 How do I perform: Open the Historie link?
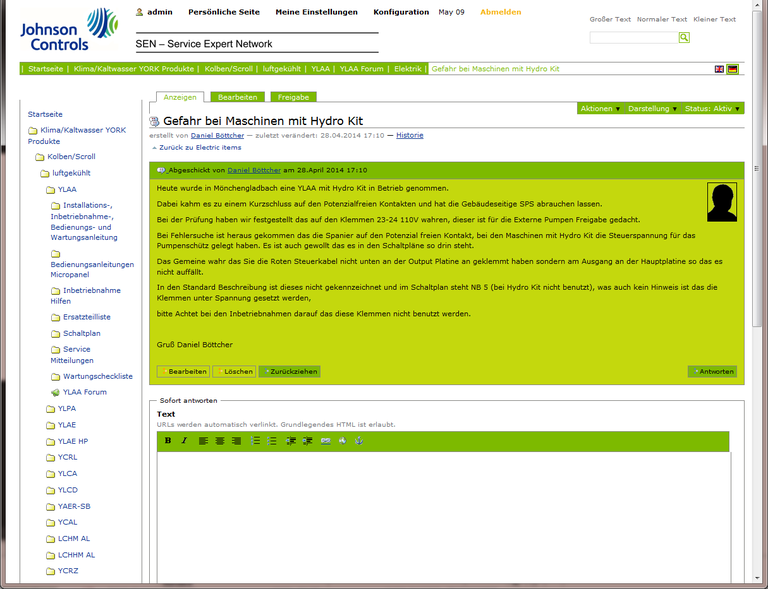tap(409, 136)
